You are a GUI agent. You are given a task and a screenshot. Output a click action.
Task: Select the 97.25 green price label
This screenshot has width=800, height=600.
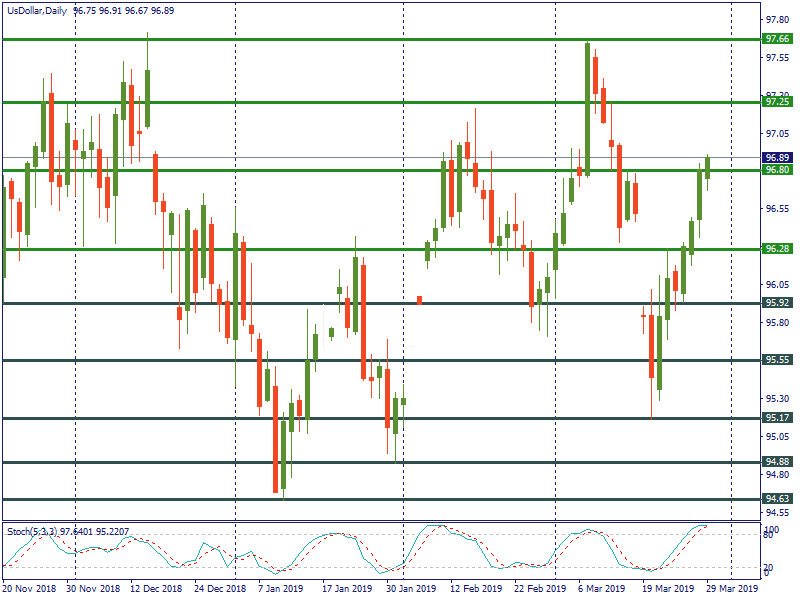pyautogui.click(x=777, y=102)
